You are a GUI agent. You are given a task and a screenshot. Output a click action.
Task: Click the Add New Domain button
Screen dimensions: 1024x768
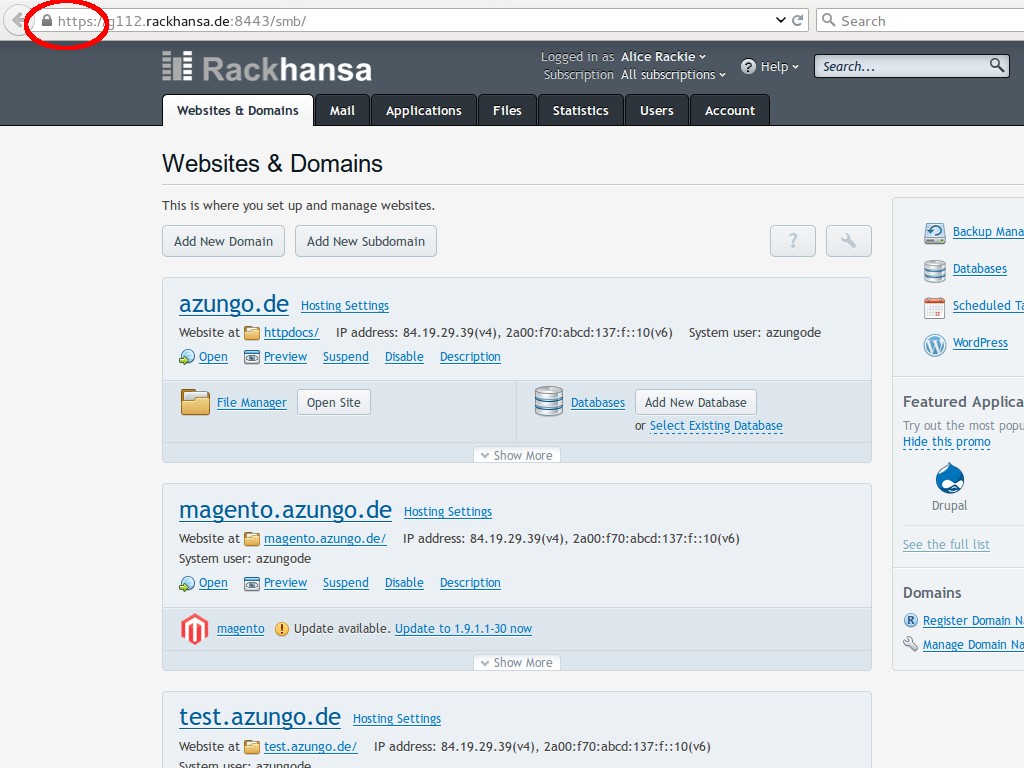(x=223, y=241)
